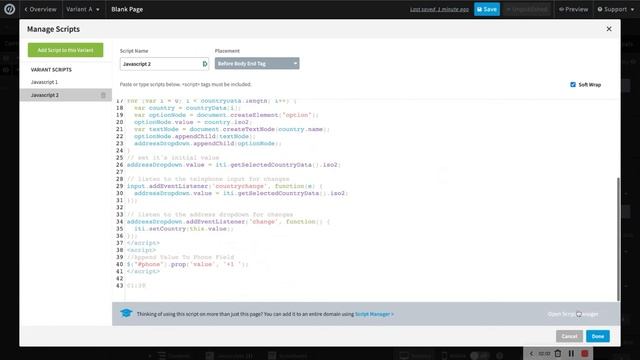Stop recording with red button
Image resolution: width=640 pixels, height=360 pixels.
584,353
